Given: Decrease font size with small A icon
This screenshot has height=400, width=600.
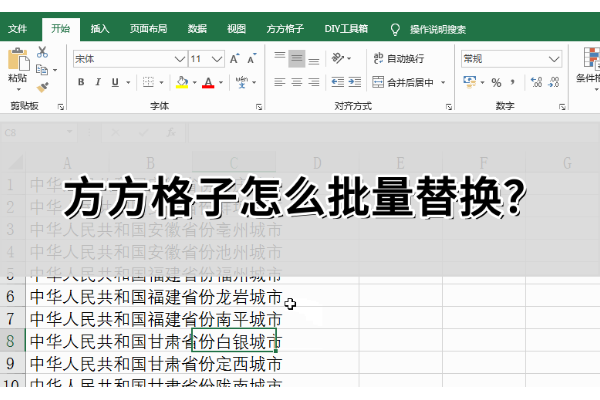Looking at the screenshot, I should pos(252,59).
